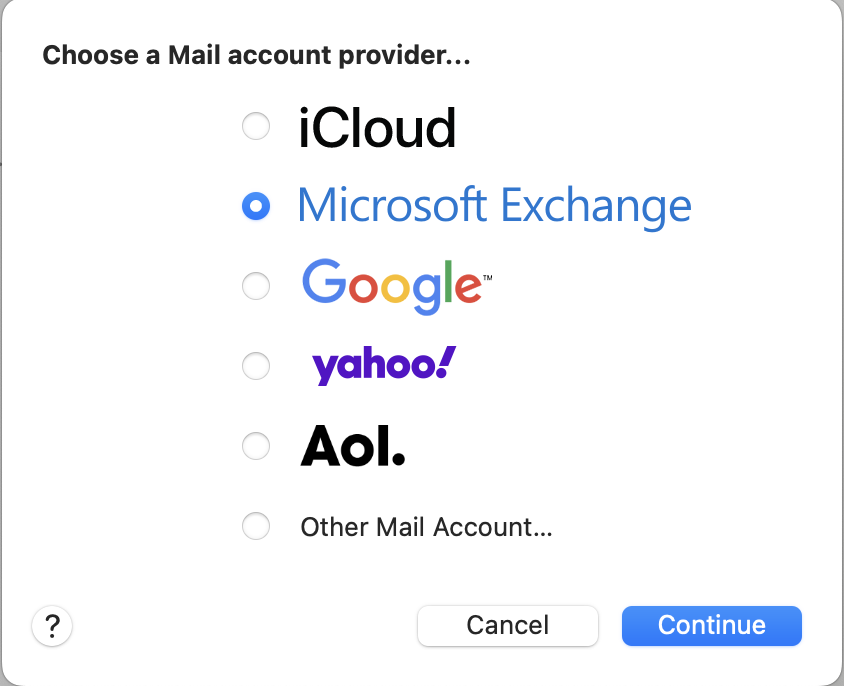Click the purple yahoo! logo
Screen dimensions: 844x686
click(x=383, y=365)
